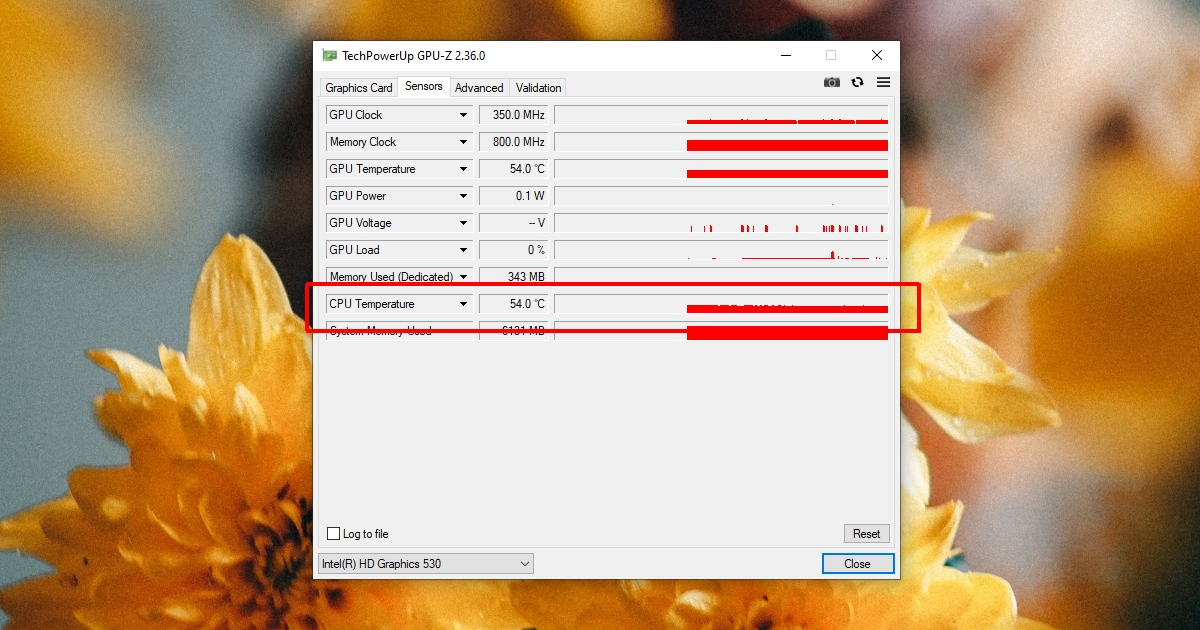Expand the GPU Load sensor dropdown
The height and width of the screenshot is (630, 1200).
463,250
